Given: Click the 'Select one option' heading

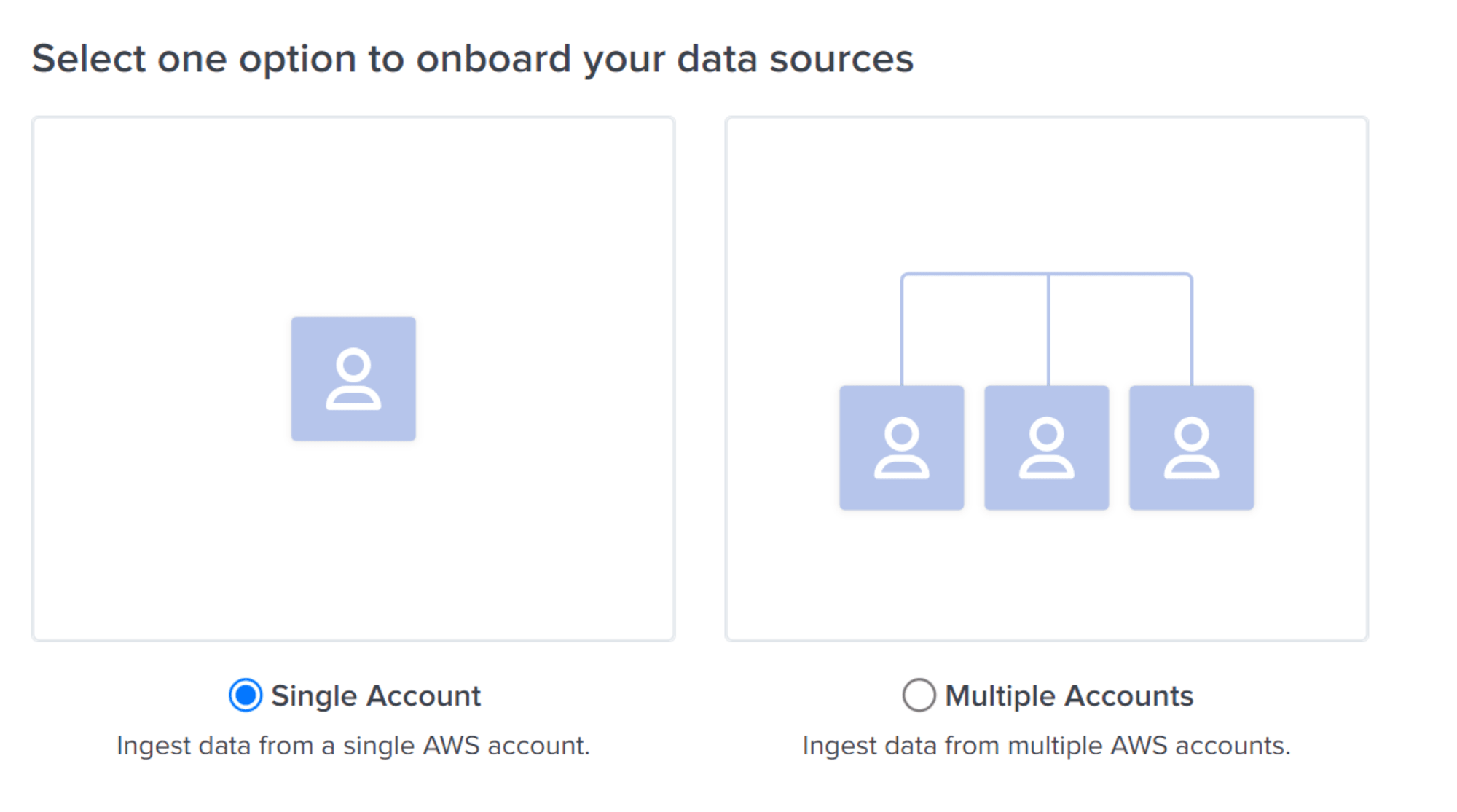Looking at the screenshot, I should (472, 59).
